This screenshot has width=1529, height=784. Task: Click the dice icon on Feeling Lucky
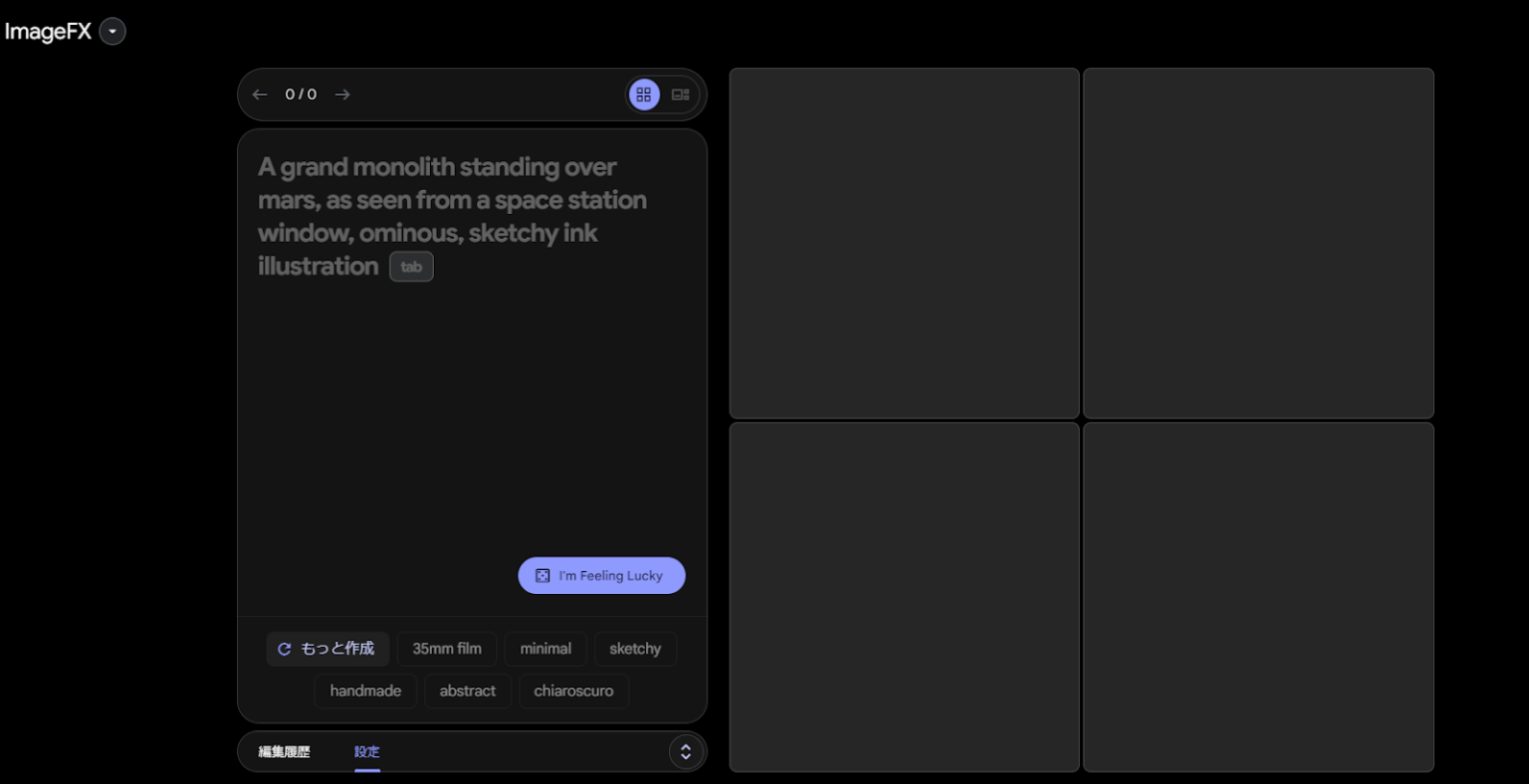543,575
